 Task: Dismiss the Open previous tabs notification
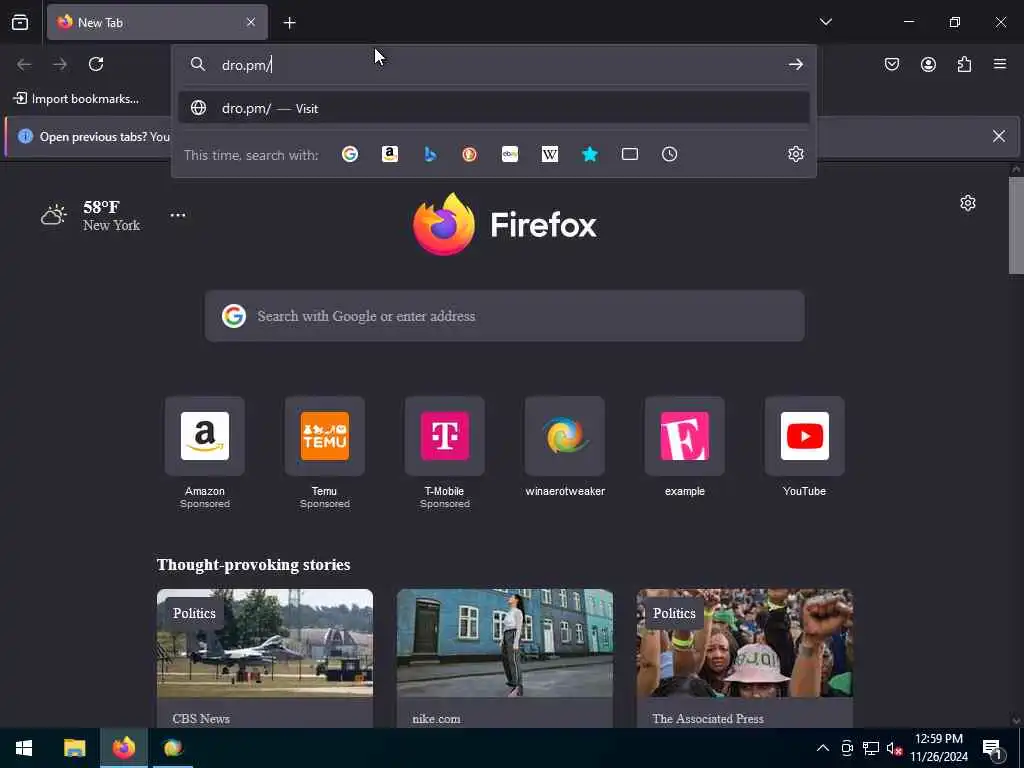tap(999, 136)
